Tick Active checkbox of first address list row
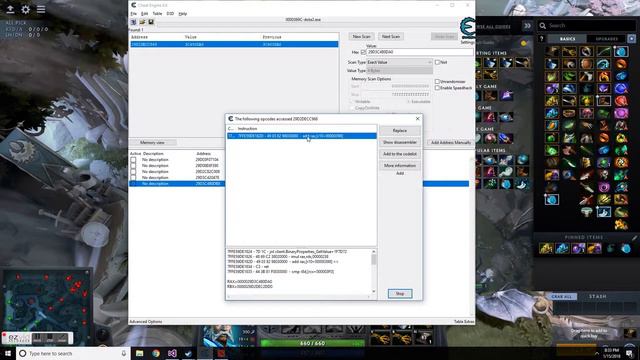The height and width of the screenshot is (360, 640). pos(133,160)
